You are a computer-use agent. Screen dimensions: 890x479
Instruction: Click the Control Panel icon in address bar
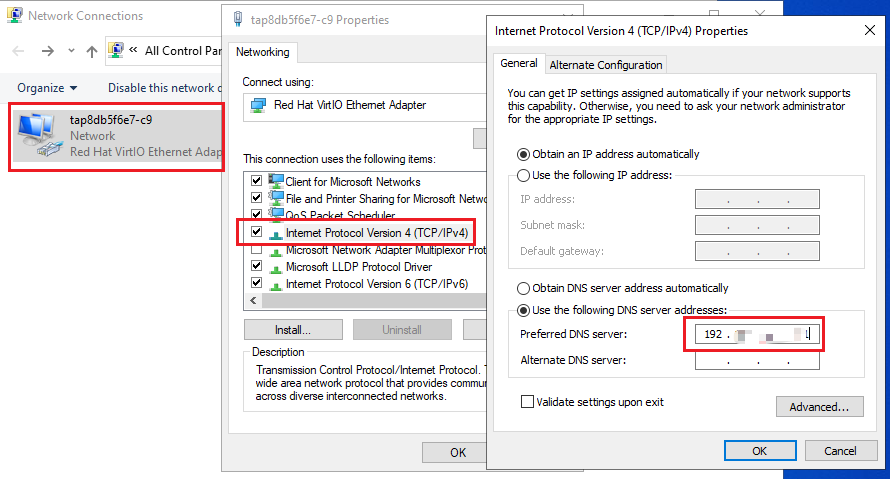pyautogui.click(x=116, y=51)
